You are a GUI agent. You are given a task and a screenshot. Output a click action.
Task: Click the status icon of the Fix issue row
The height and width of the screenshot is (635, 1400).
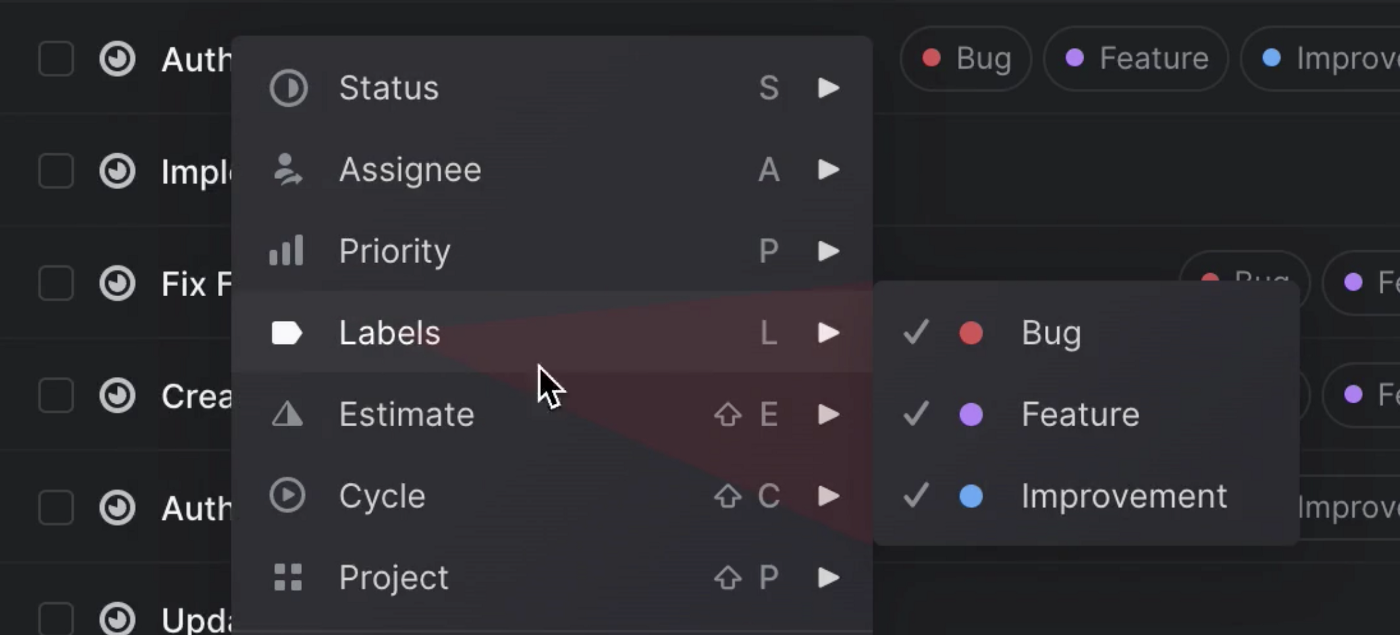(118, 284)
